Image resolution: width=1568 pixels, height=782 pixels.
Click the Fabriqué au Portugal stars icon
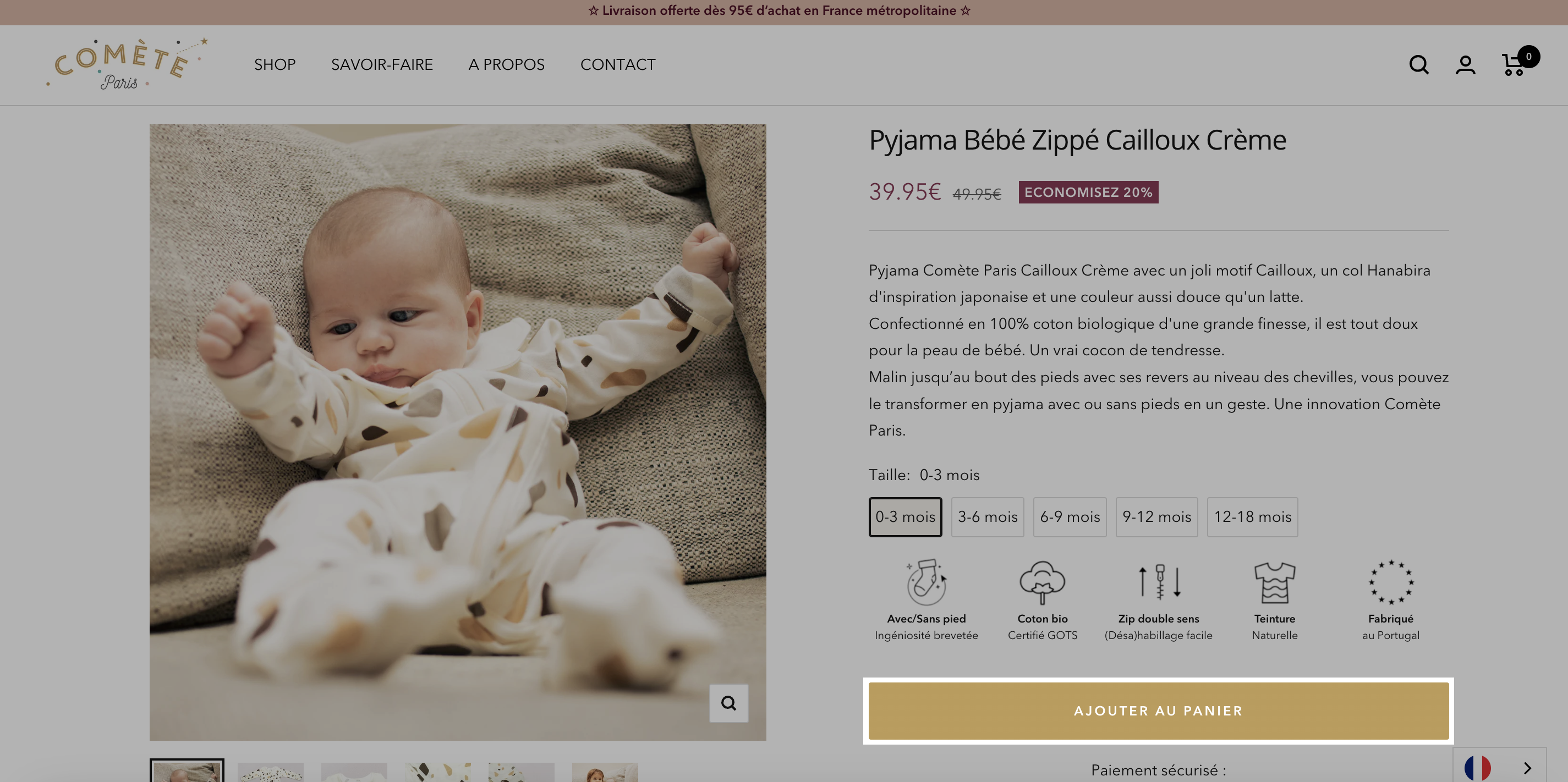[x=1391, y=582]
